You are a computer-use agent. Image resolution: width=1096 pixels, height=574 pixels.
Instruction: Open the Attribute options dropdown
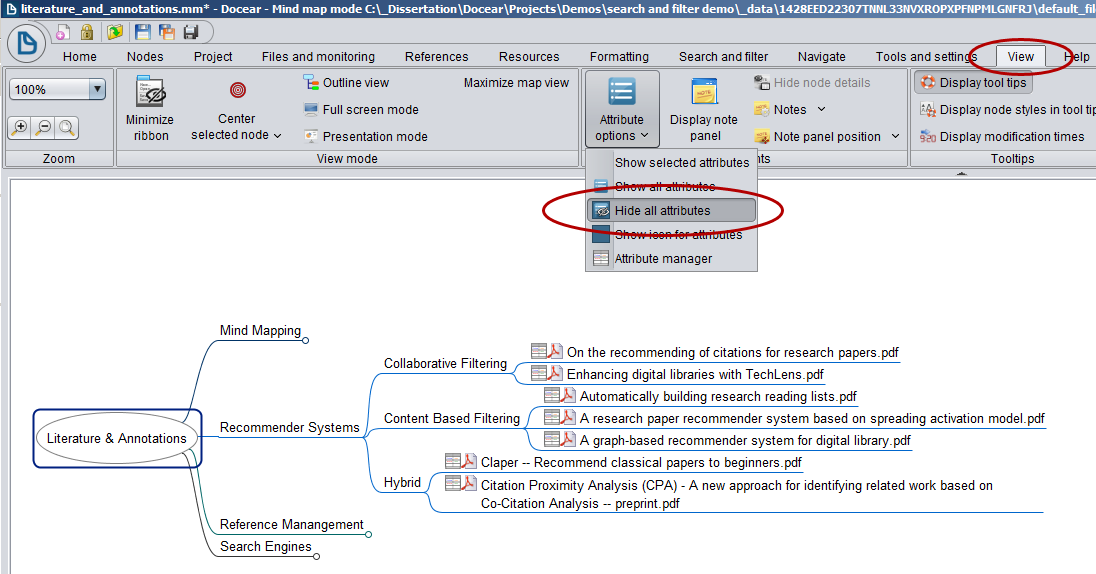coord(622,109)
